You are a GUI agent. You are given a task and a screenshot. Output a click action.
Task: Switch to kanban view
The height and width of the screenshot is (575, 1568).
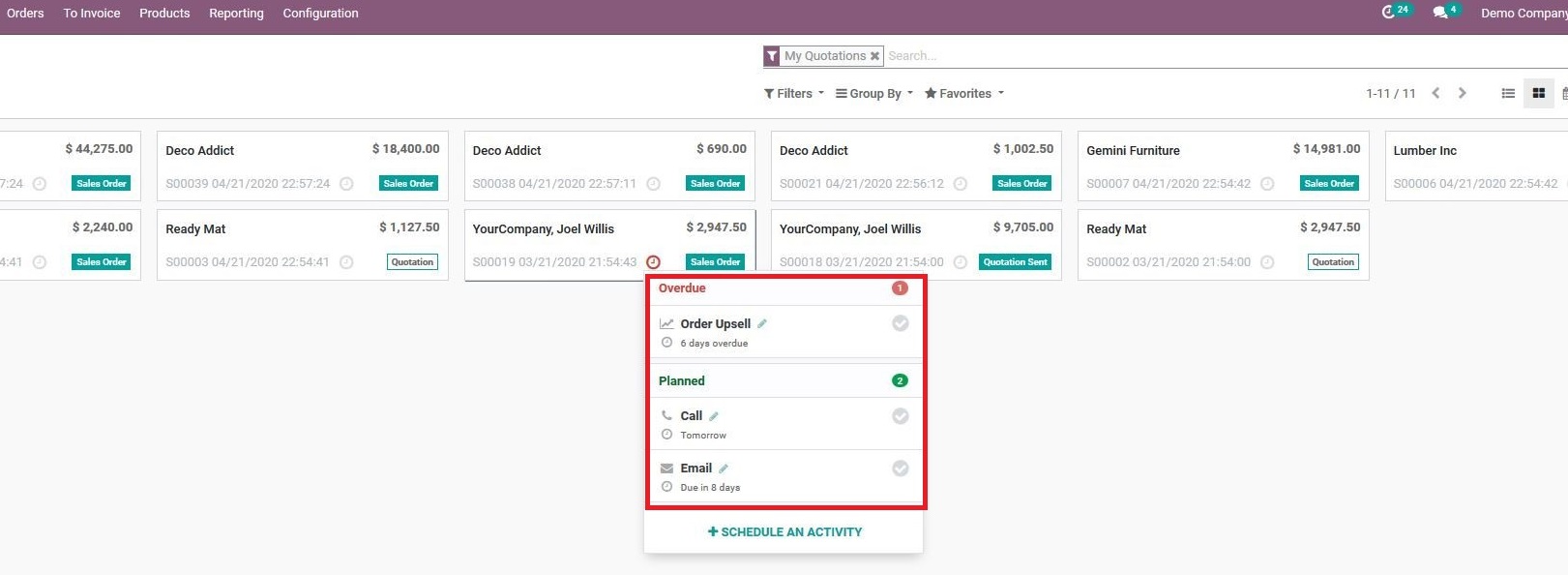(x=1538, y=93)
